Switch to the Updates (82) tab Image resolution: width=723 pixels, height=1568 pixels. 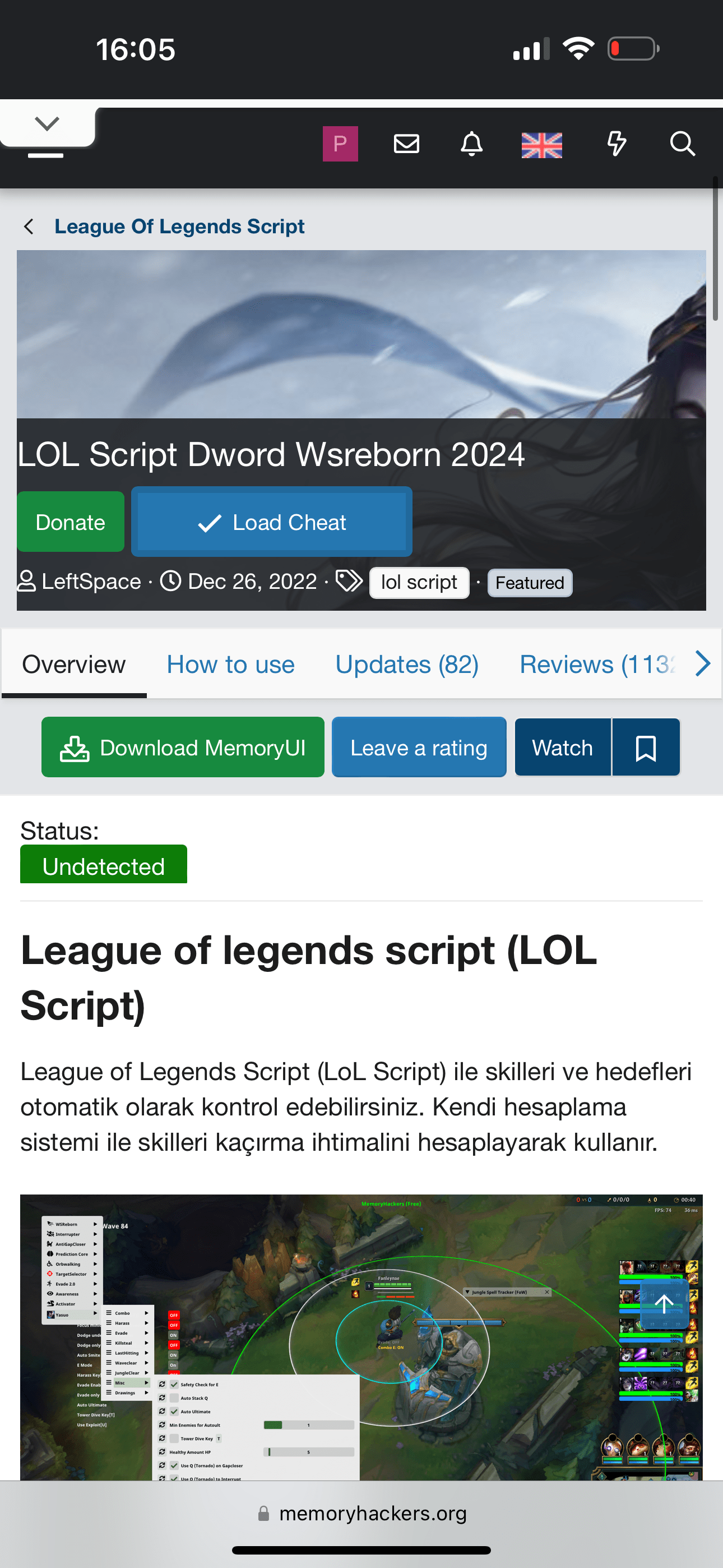(x=407, y=664)
